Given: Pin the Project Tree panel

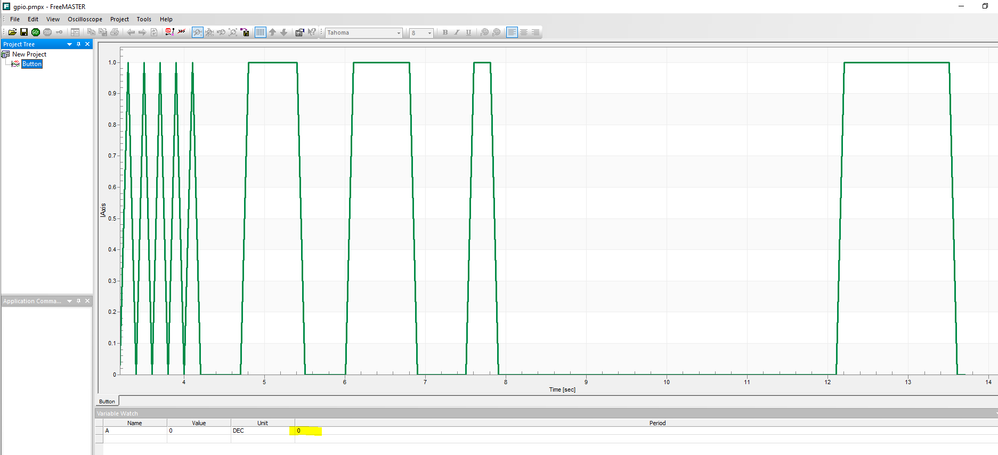Looking at the screenshot, I should pos(79,44).
